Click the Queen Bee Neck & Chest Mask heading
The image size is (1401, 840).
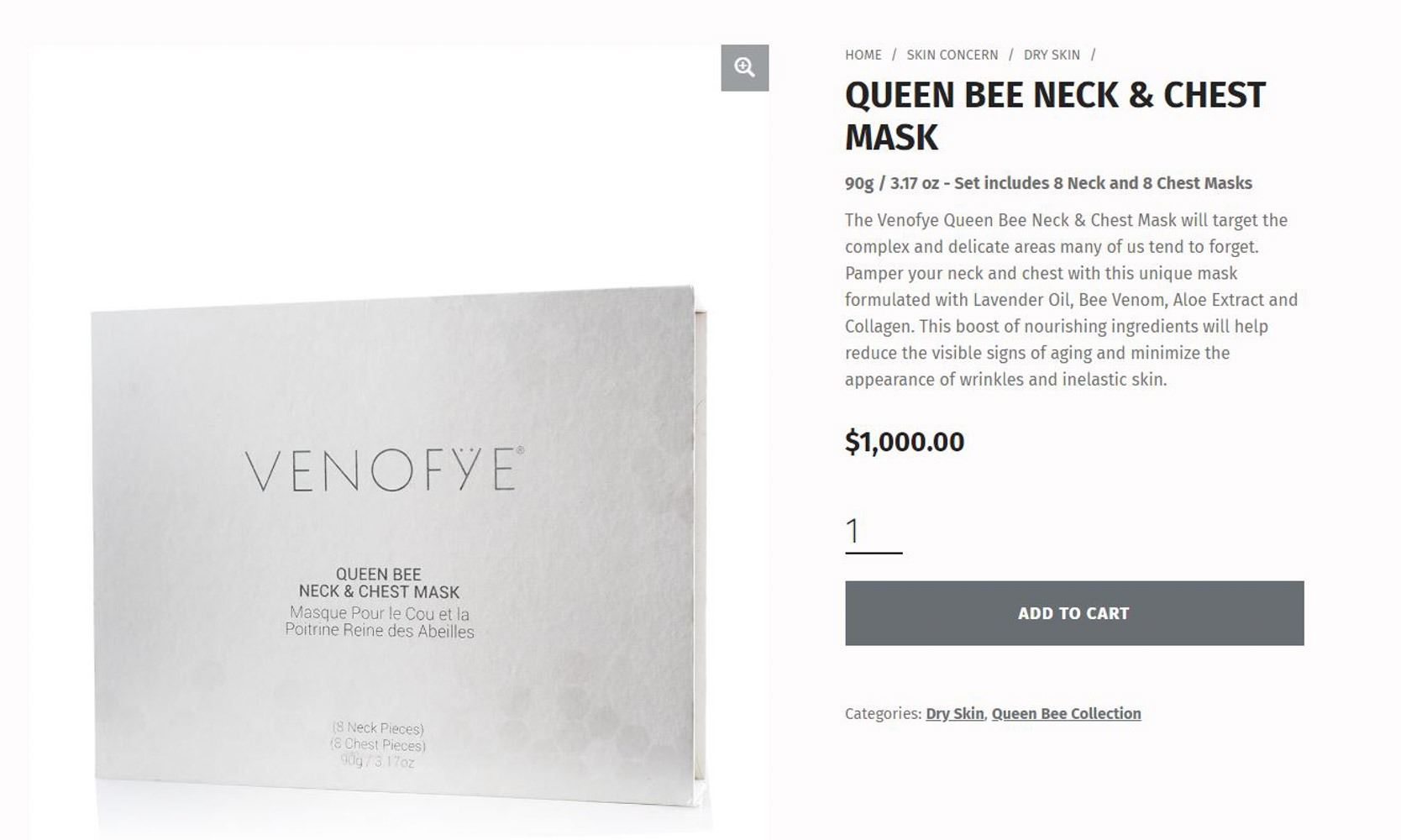[1054, 116]
